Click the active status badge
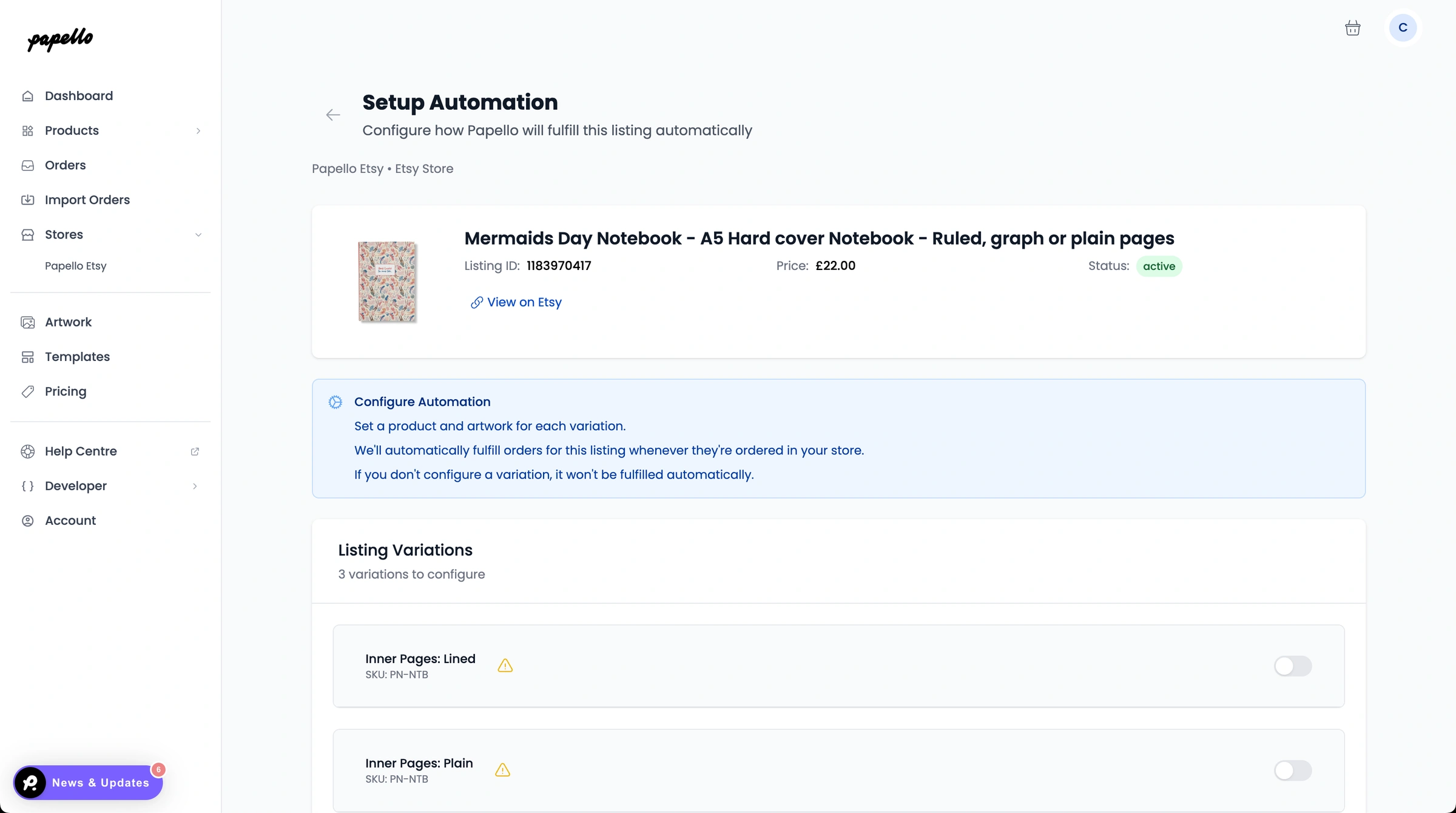 (1159, 266)
